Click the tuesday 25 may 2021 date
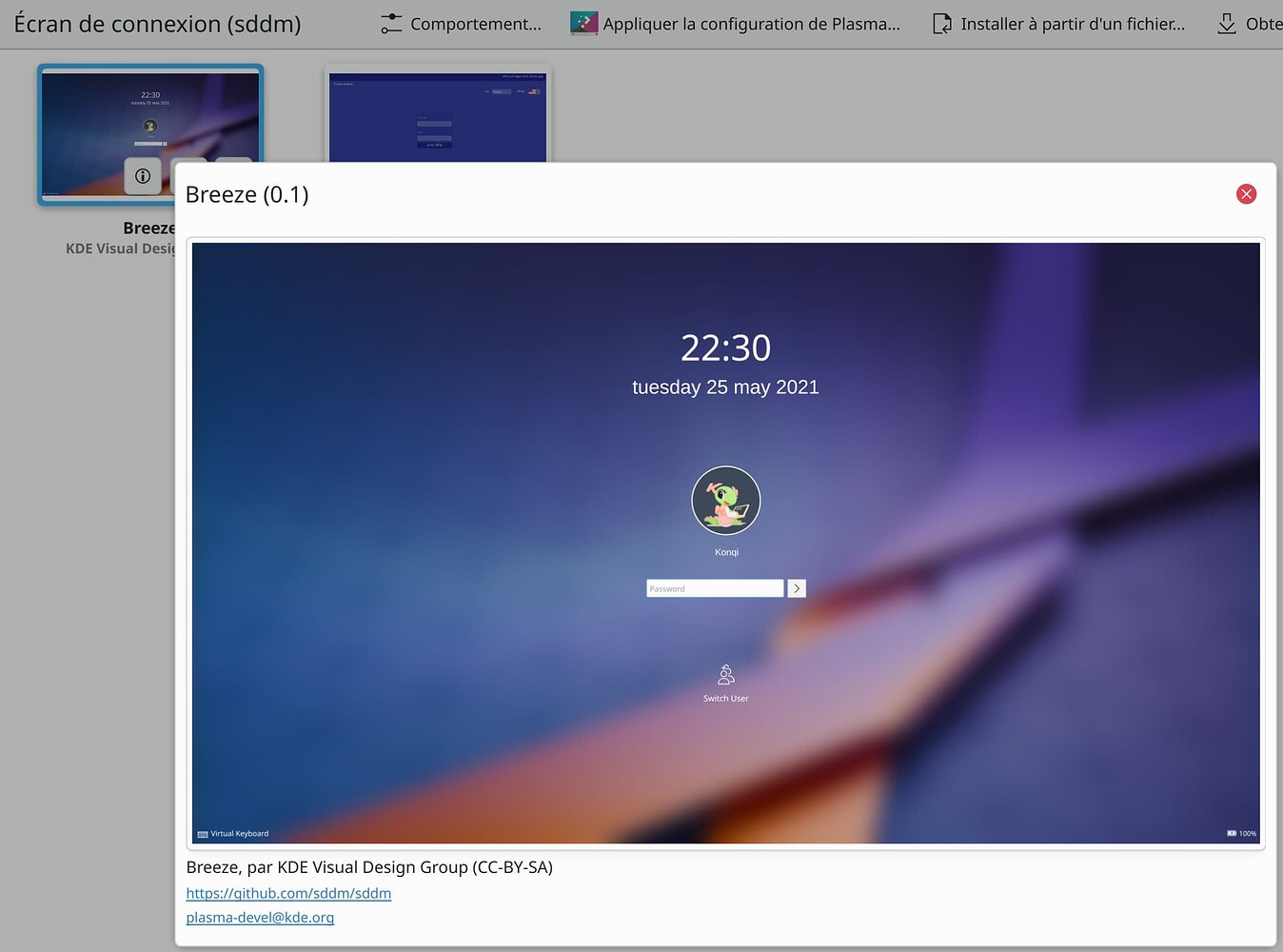Image resolution: width=1283 pixels, height=952 pixels. point(725,387)
